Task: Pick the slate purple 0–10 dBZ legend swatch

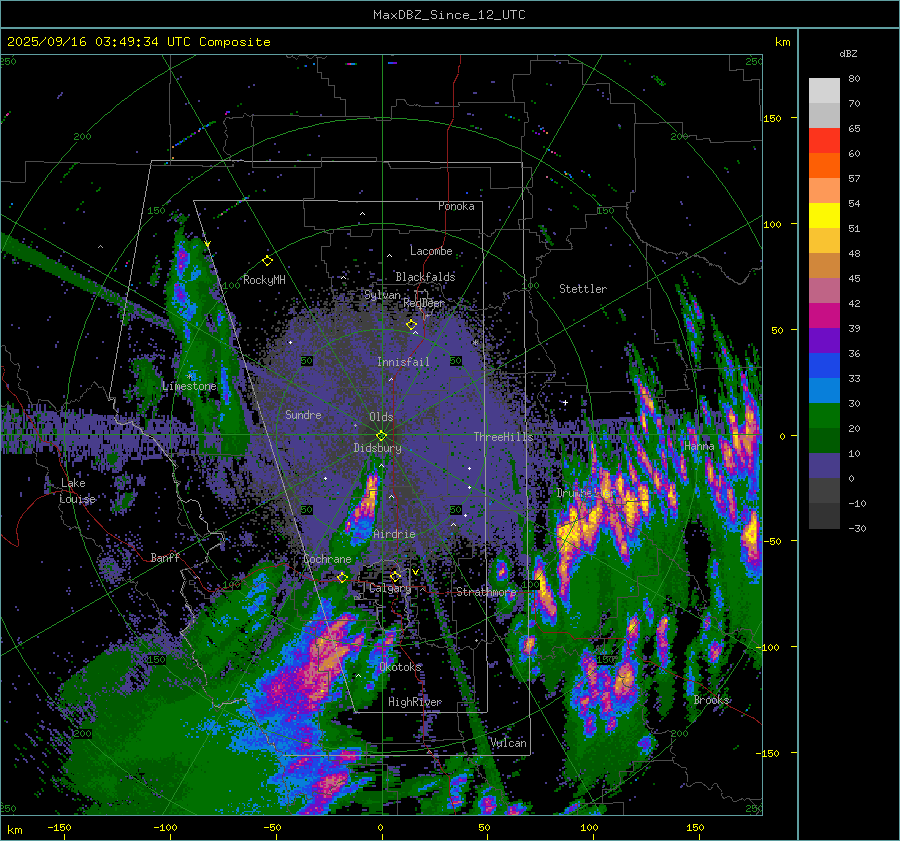Action: coord(824,465)
